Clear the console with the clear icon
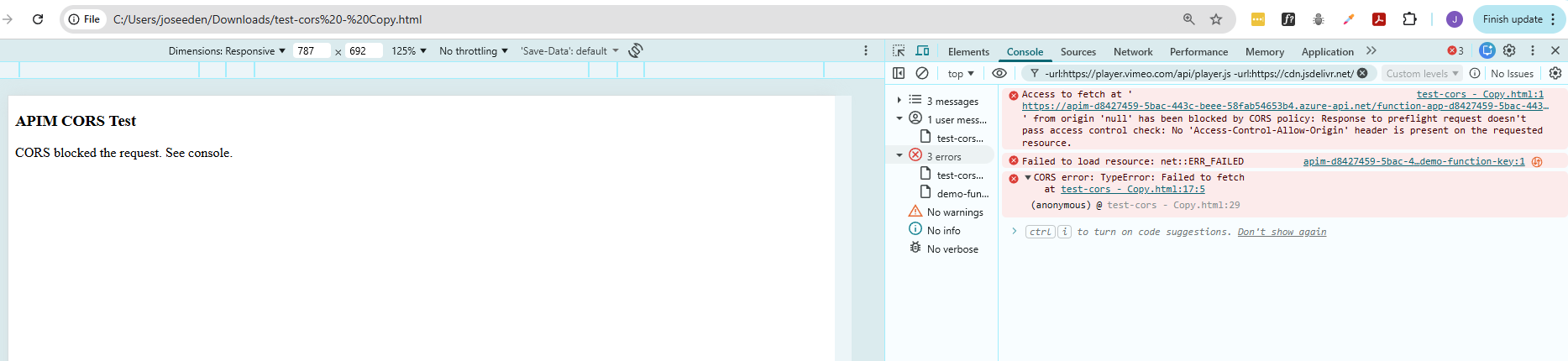The image size is (1568, 361). tap(922, 74)
